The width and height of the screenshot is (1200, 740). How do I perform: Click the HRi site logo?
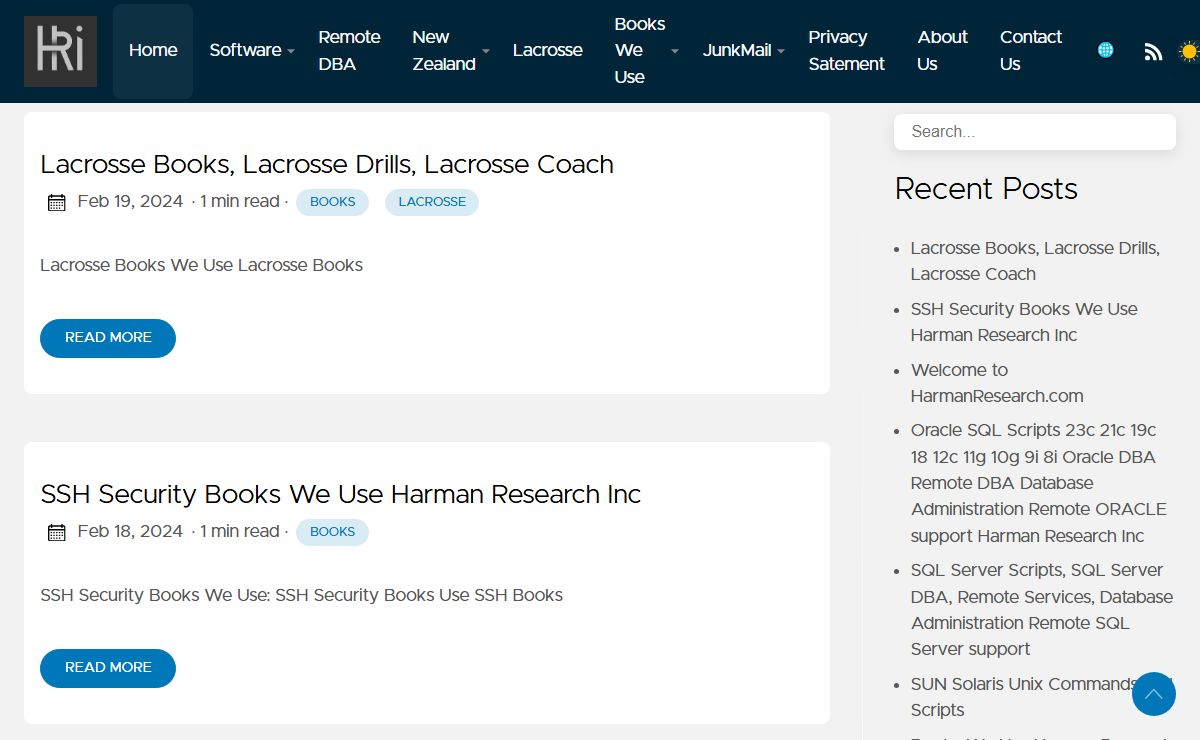tap(60, 51)
